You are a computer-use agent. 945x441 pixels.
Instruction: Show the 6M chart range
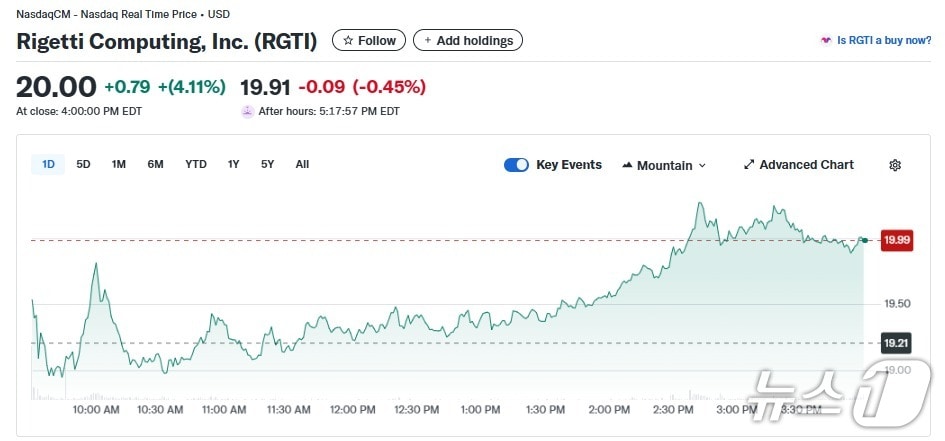point(155,164)
